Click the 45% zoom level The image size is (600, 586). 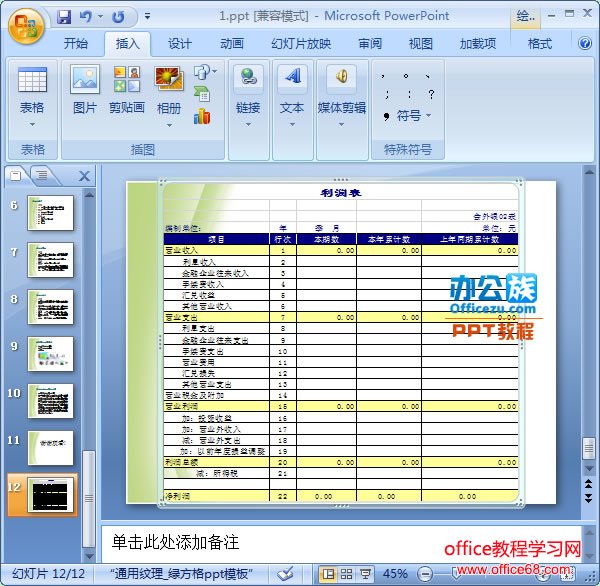tap(395, 573)
